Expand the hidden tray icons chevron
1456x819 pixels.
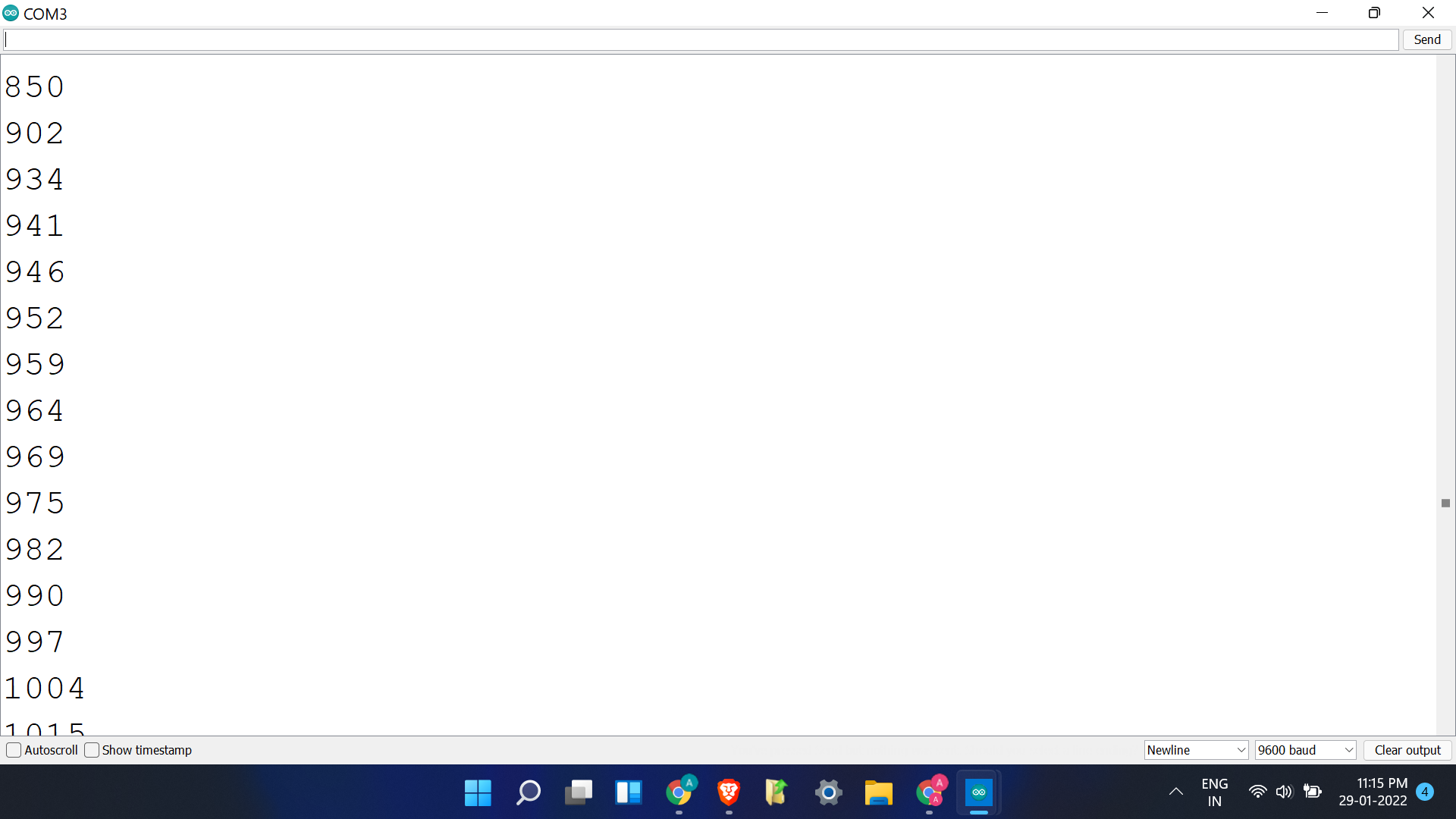click(1176, 792)
